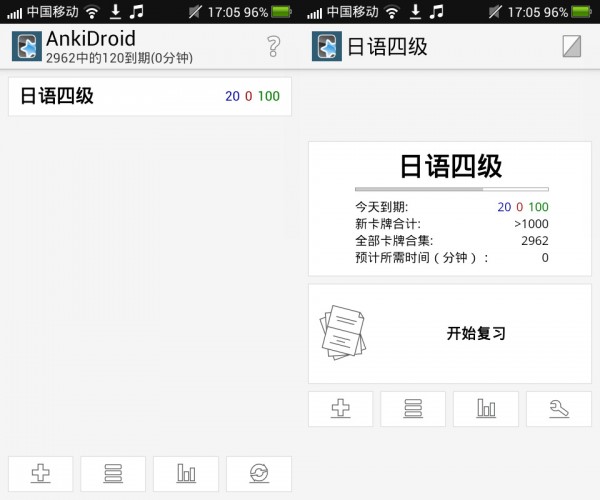Tap the sync icon on the deck list screen
The image size is (600, 500).
(259, 474)
